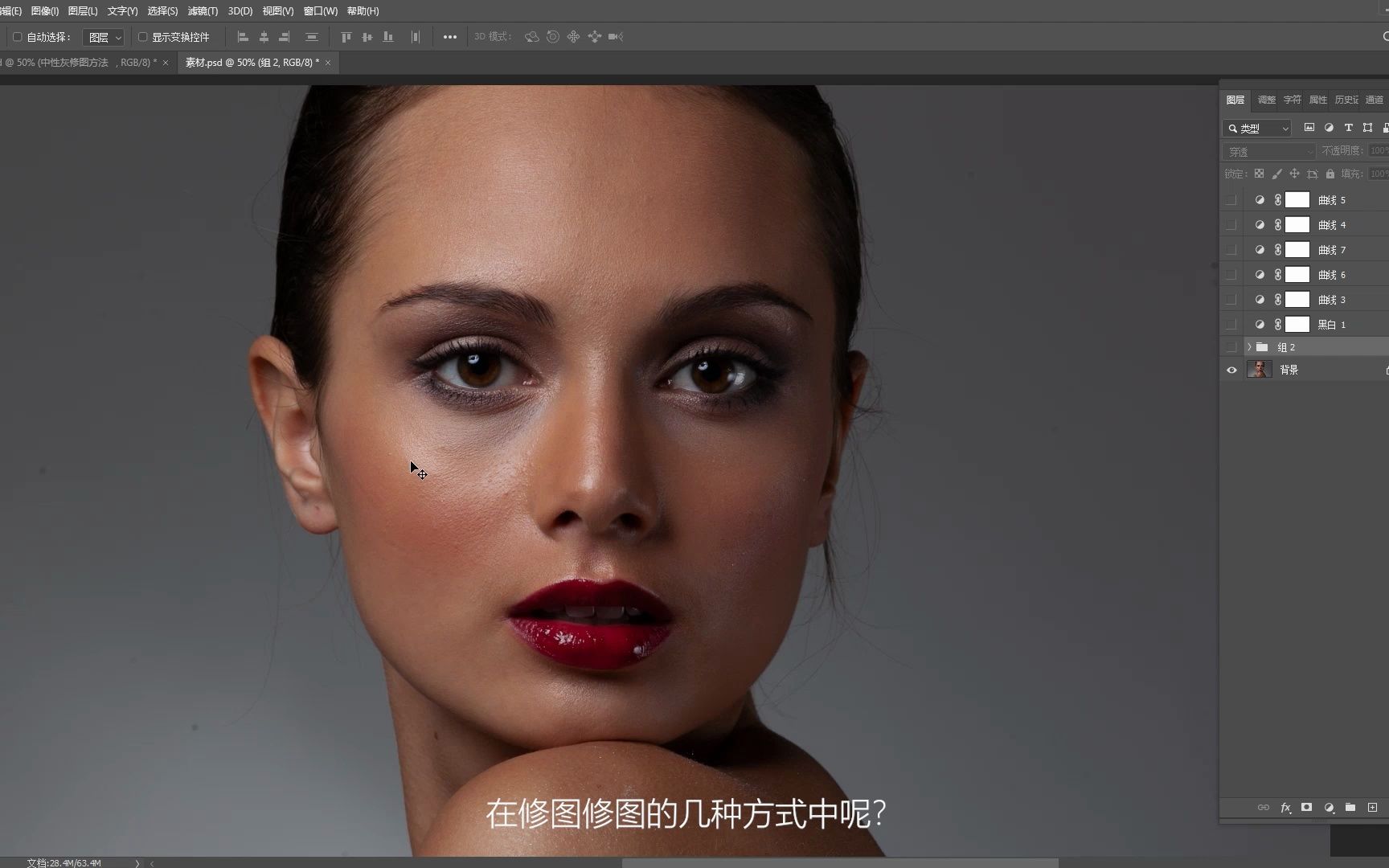Expand the 组 2 group chevron
The image size is (1389, 868).
click(1249, 347)
